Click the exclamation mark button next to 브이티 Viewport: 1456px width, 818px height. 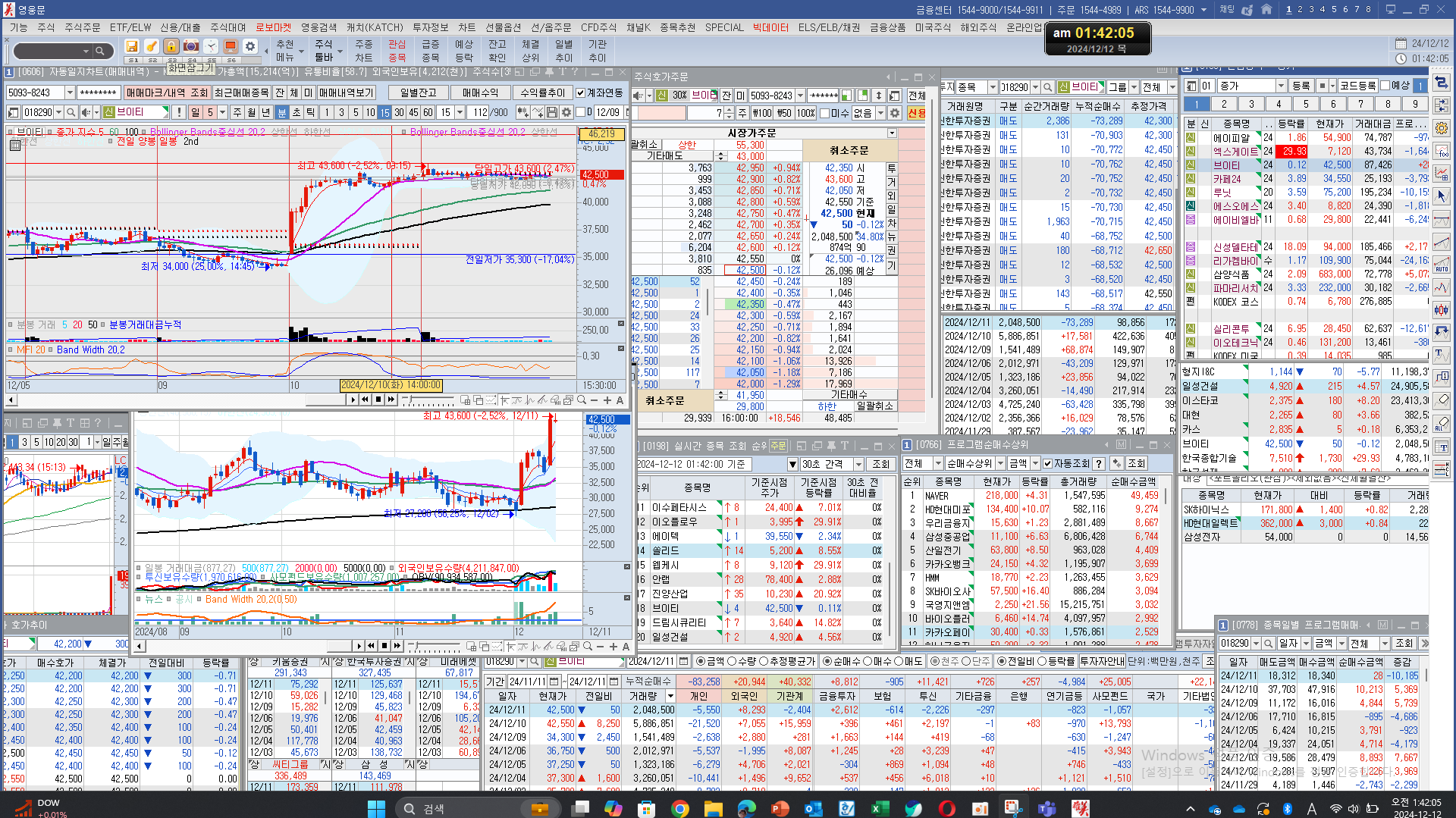click(x=179, y=112)
